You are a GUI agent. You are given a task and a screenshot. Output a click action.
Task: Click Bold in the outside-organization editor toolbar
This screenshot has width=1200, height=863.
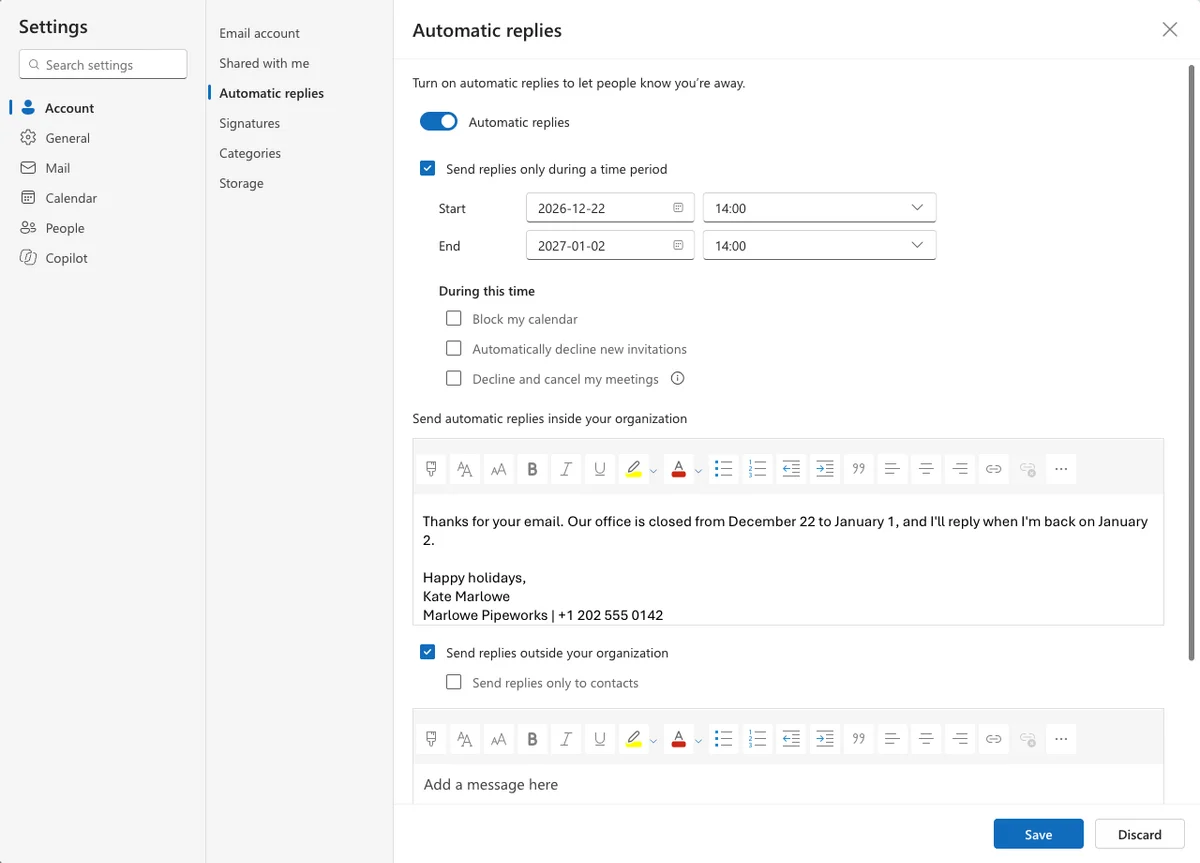(x=532, y=739)
